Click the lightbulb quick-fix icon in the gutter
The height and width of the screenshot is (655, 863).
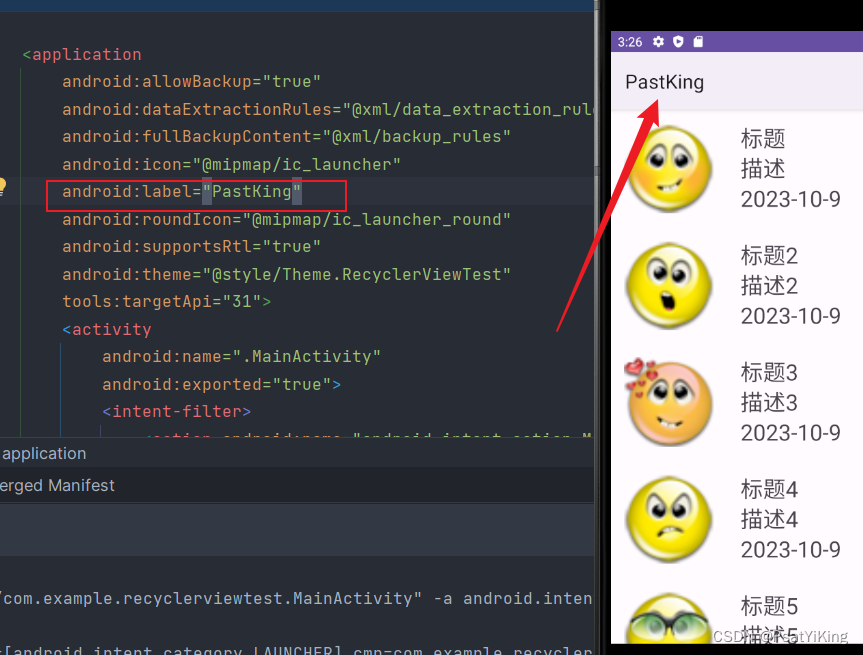click(2, 185)
